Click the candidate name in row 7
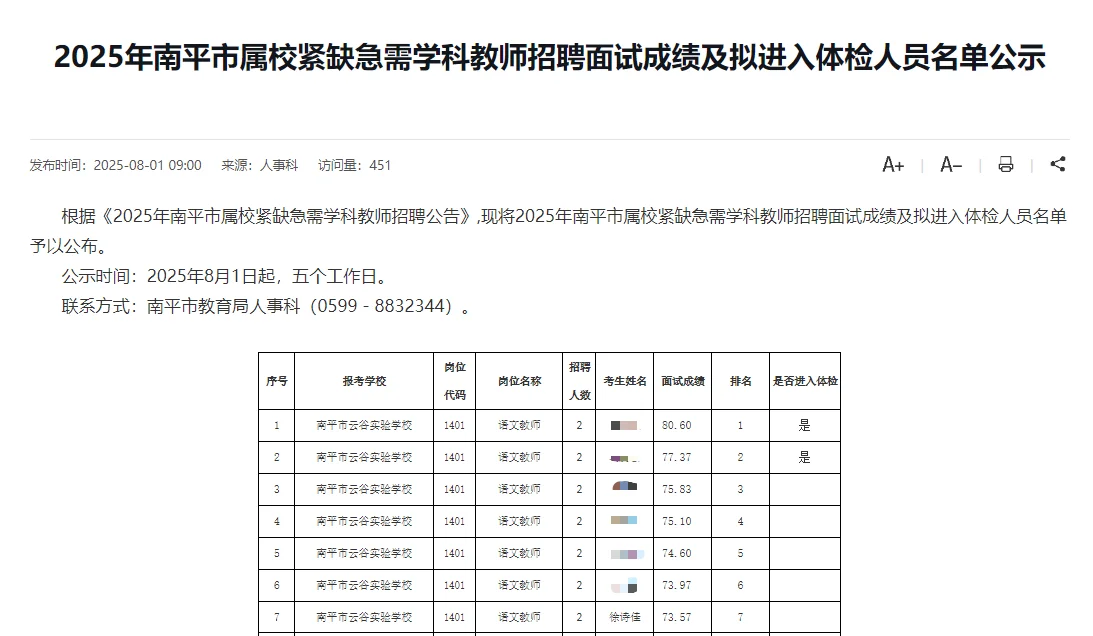 625,617
